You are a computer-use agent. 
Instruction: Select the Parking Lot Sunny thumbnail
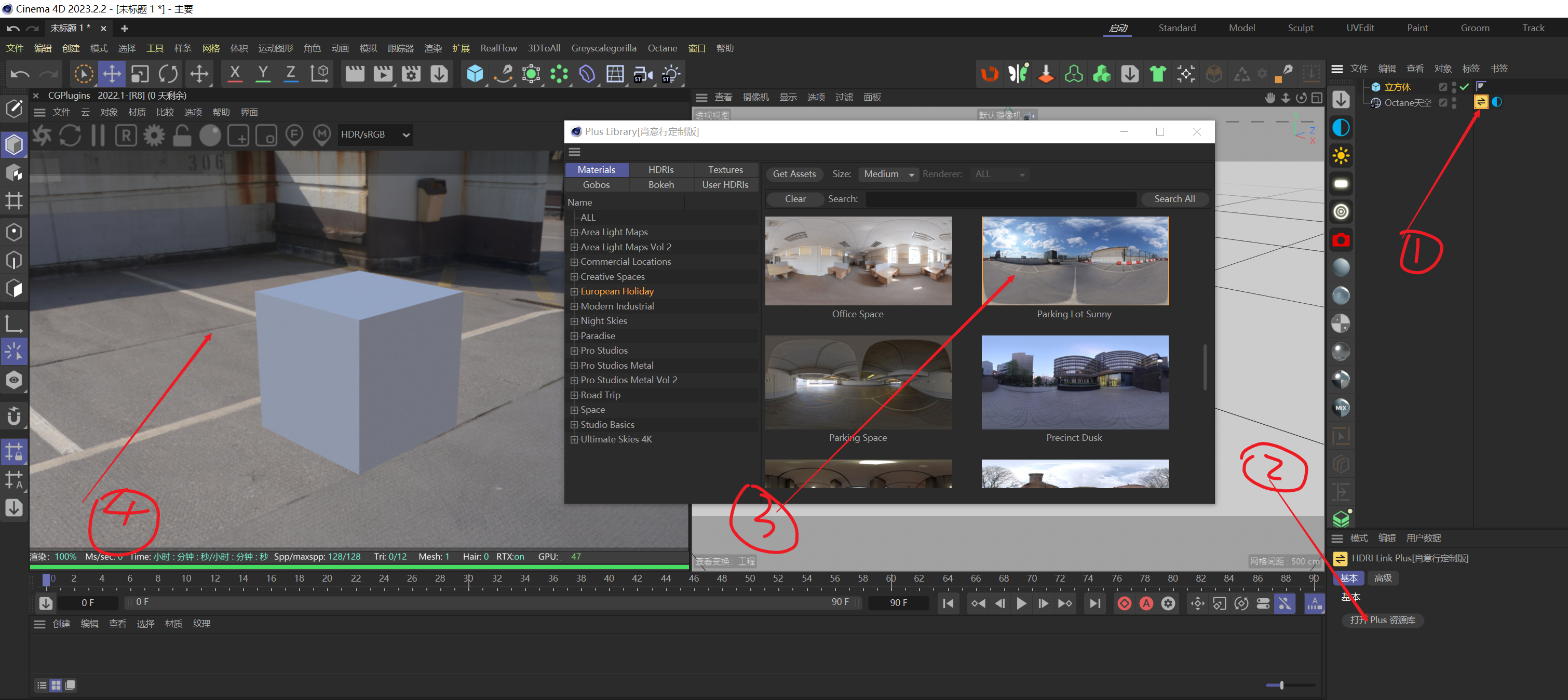click(1074, 261)
